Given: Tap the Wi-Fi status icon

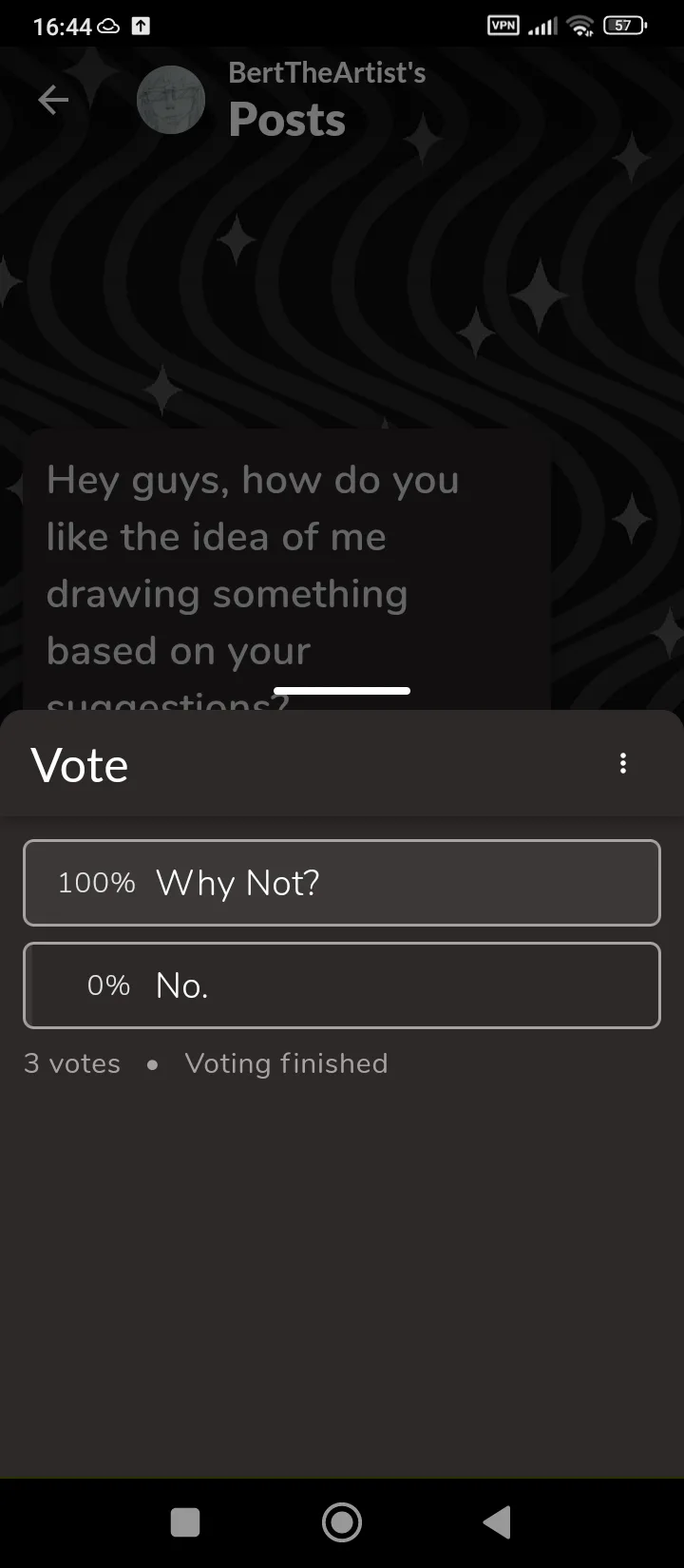Looking at the screenshot, I should (580, 27).
